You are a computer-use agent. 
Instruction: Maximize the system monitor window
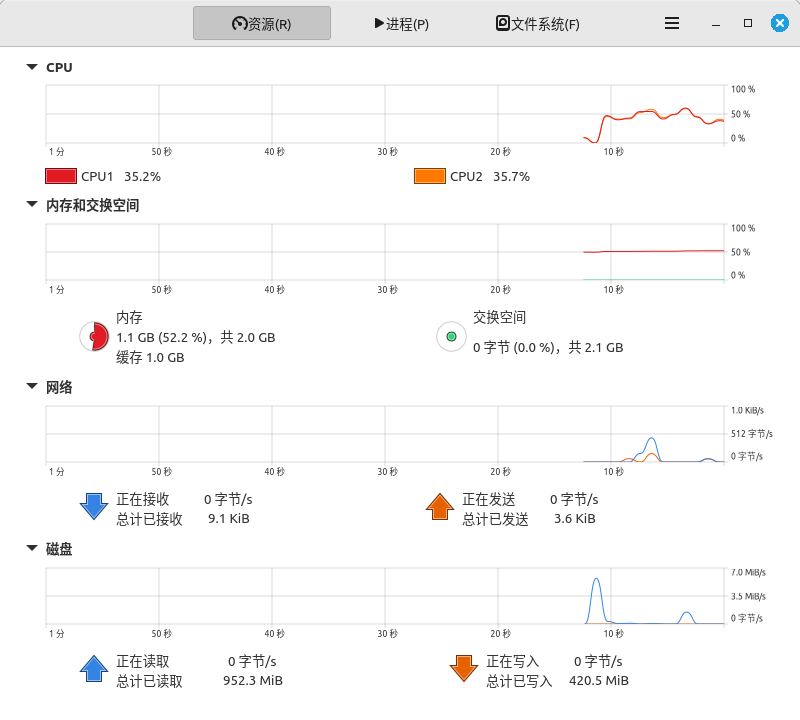tap(748, 23)
